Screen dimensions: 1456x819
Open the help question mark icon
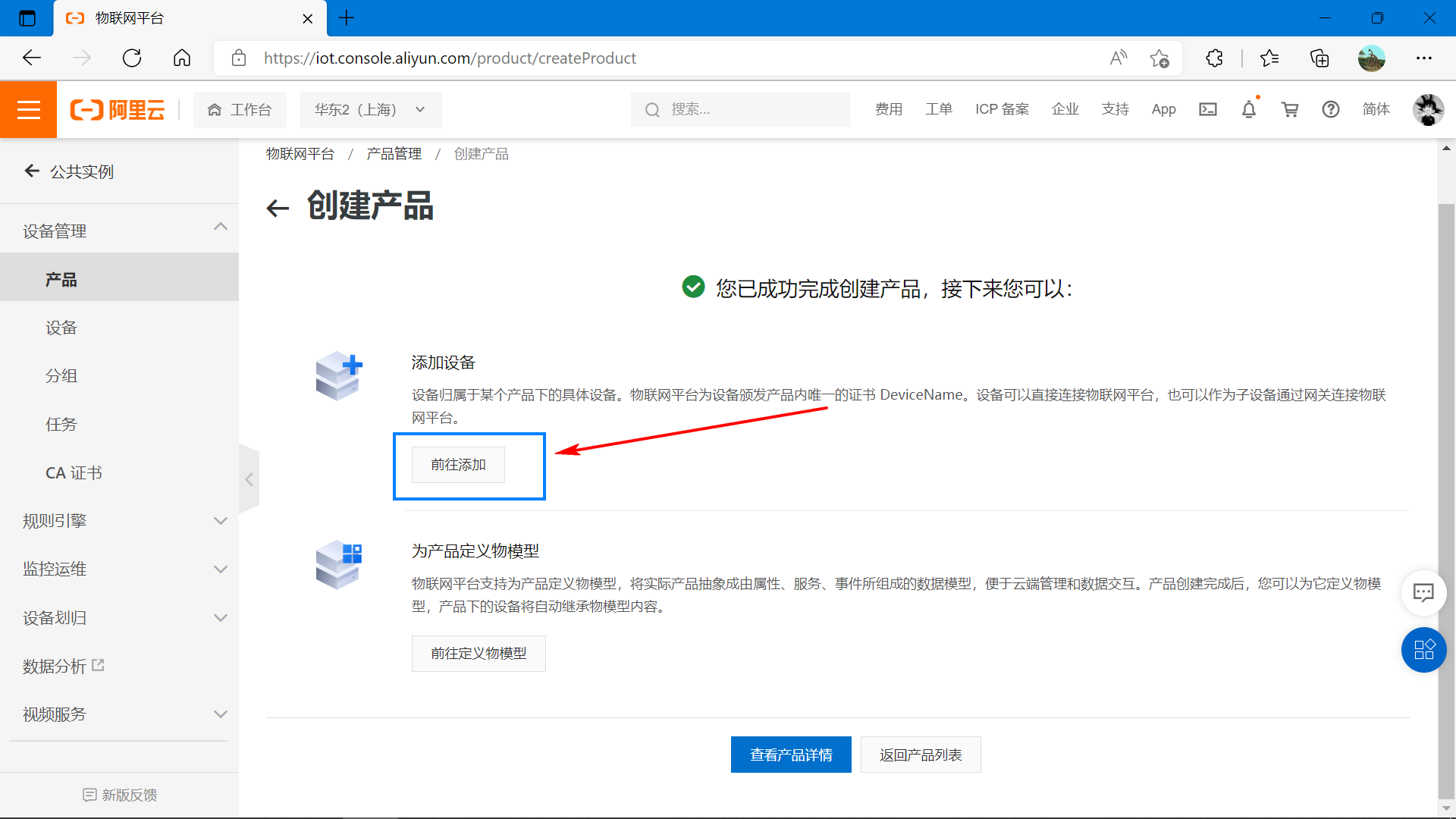pos(1331,110)
